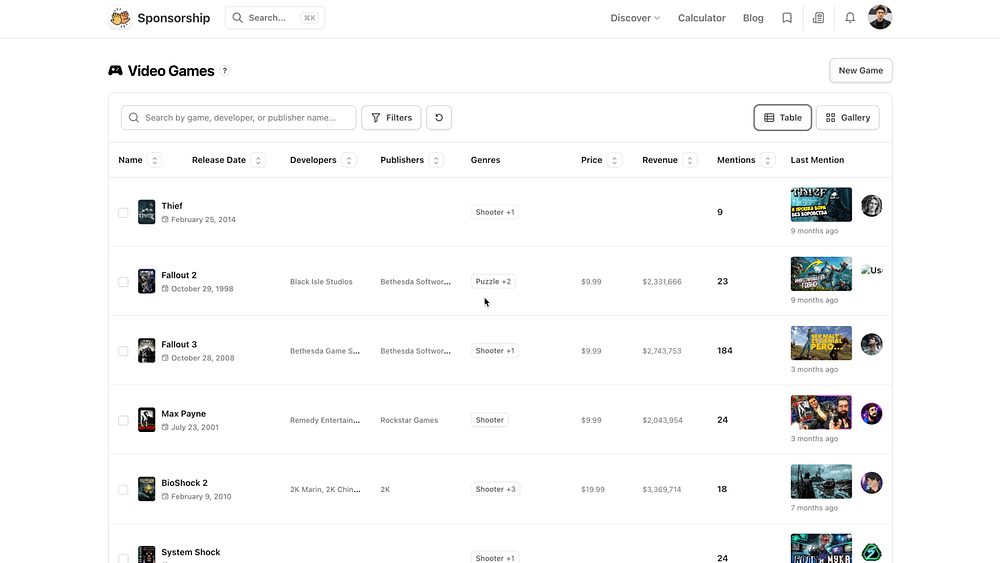Screen dimensions: 1000x563
Task: Sort by Name column arrows
Action: tap(154, 160)
